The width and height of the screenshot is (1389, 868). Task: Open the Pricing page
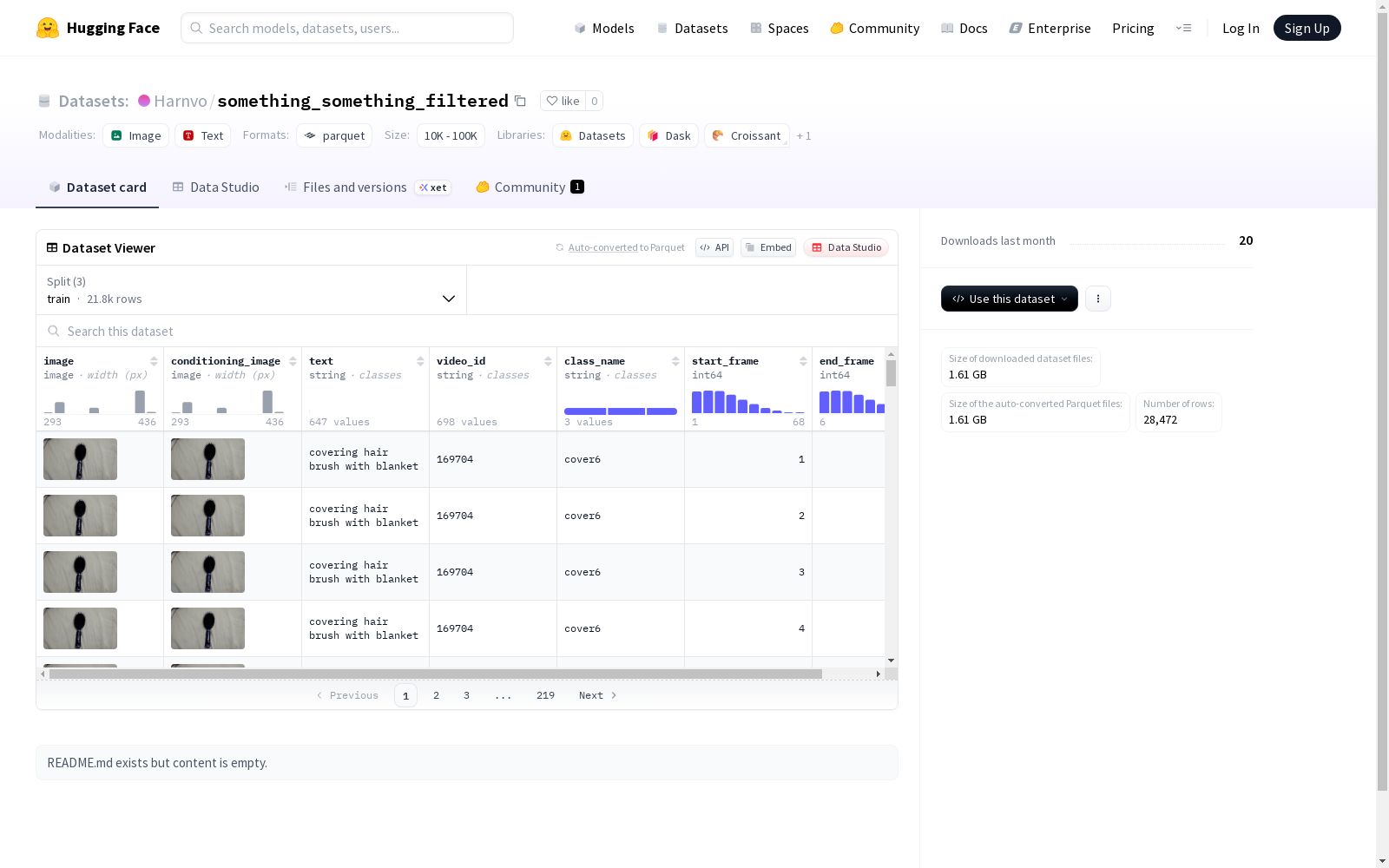click(x=1133, y=28)
